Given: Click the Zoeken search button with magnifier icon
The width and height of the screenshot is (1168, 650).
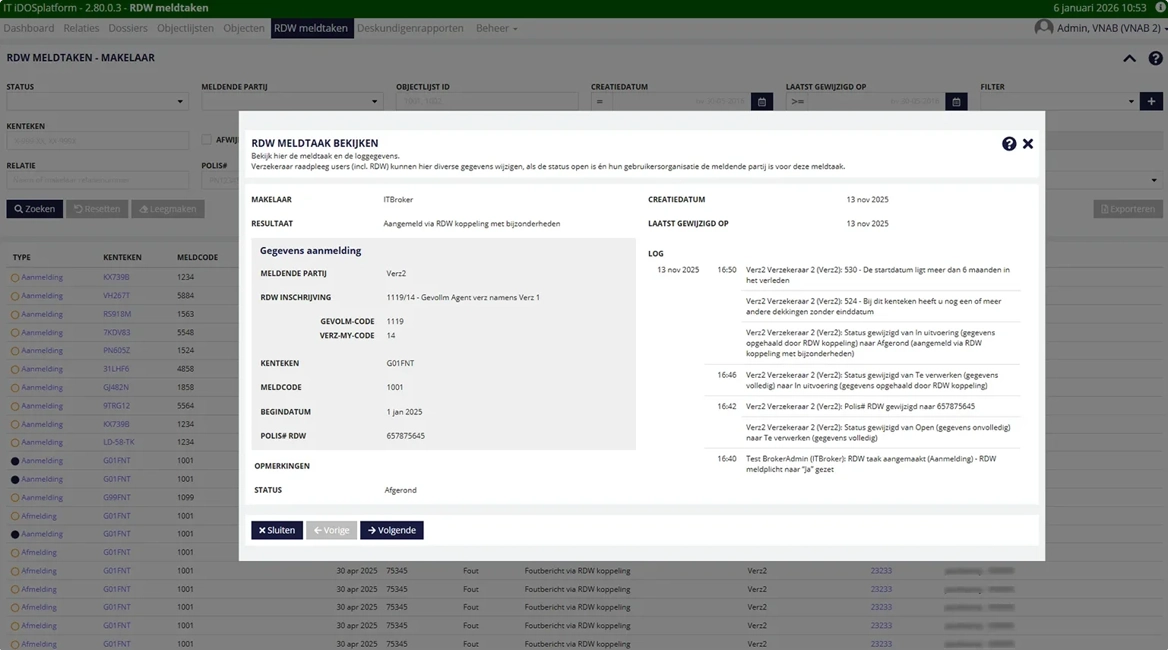Looking at the screenshot, I should coord(34,208).
